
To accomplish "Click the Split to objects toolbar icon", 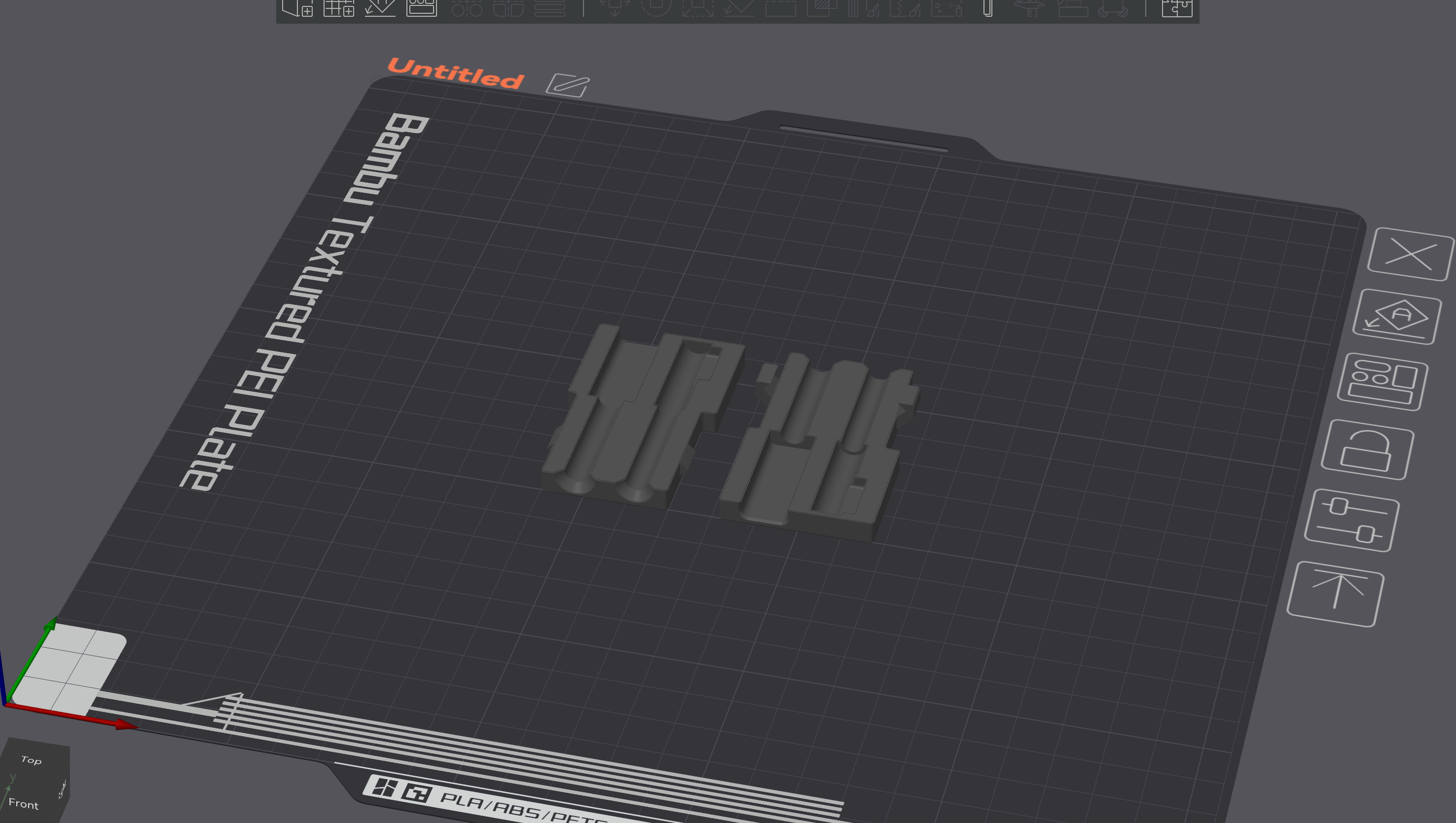I will (467, 7).
